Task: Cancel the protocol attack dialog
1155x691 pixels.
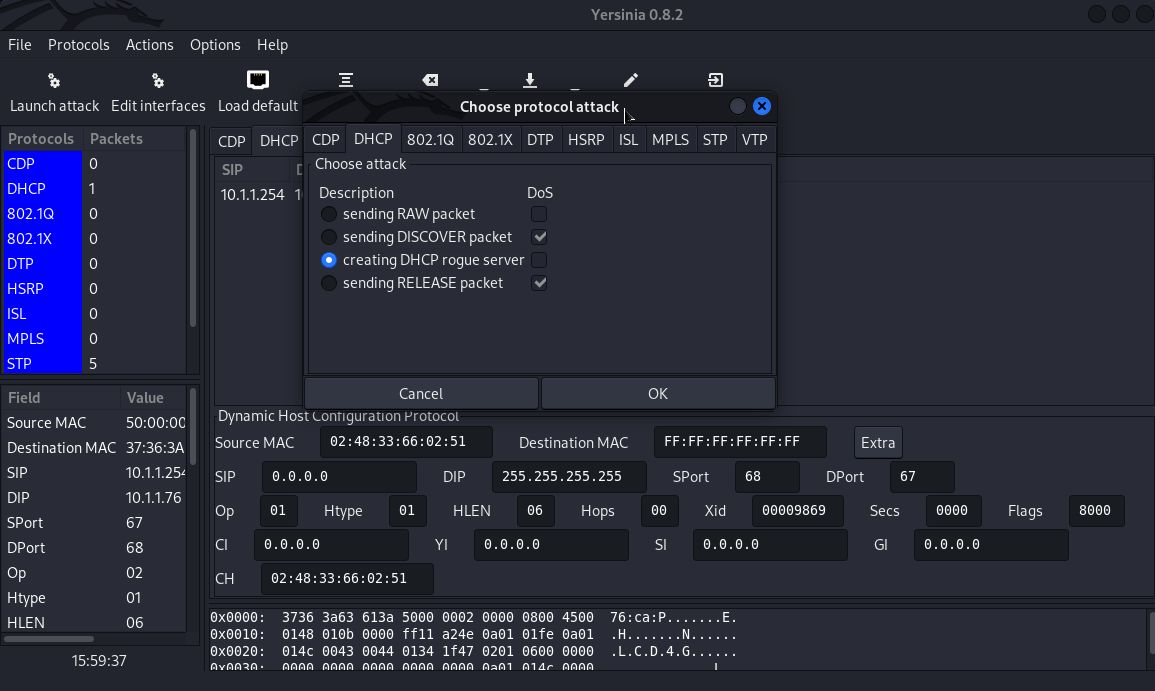Action: (420, 393)
